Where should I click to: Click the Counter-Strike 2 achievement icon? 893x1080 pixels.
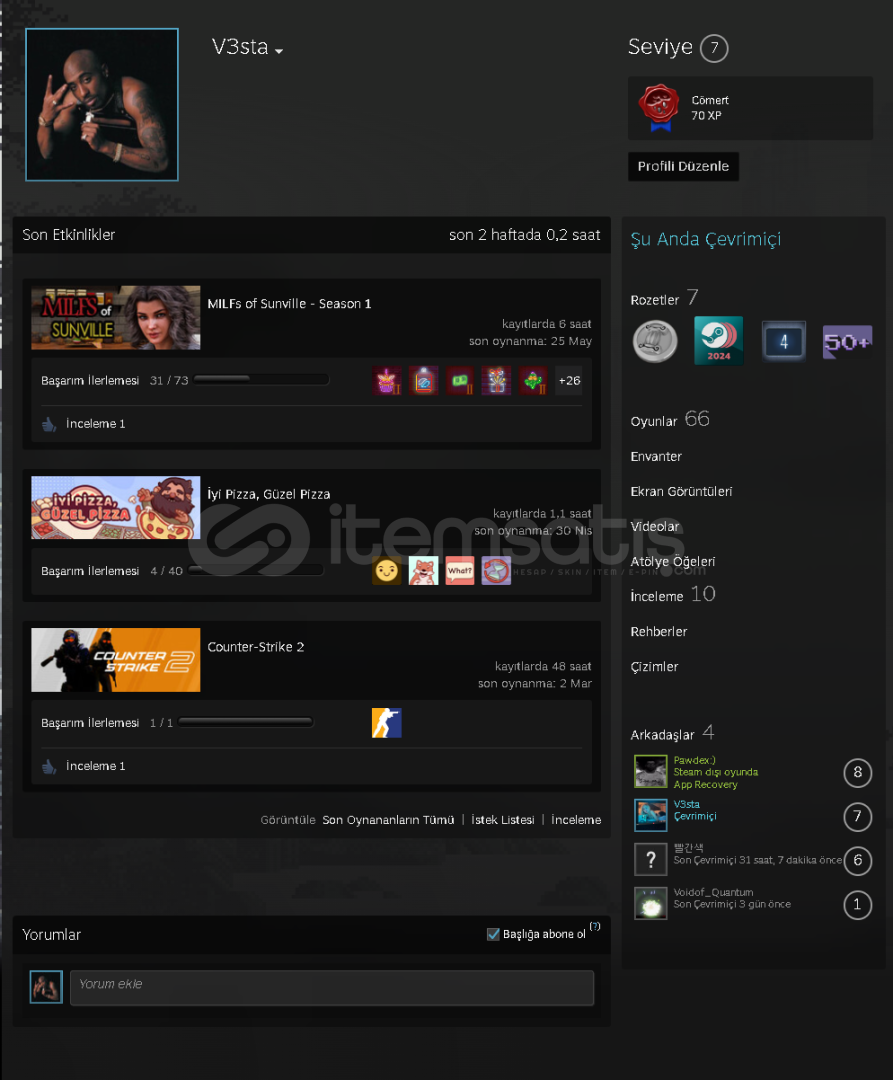[387, 723]
